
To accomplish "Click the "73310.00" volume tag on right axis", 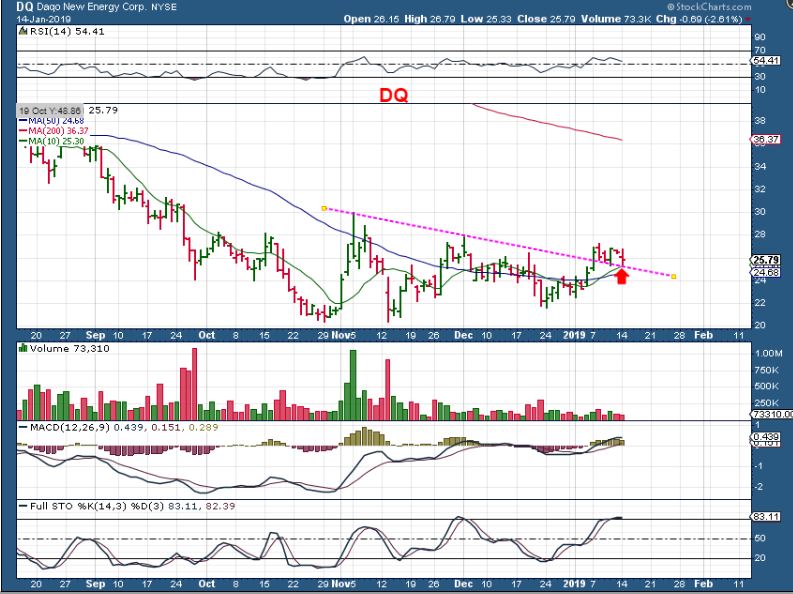I will (x=772, y=414).
